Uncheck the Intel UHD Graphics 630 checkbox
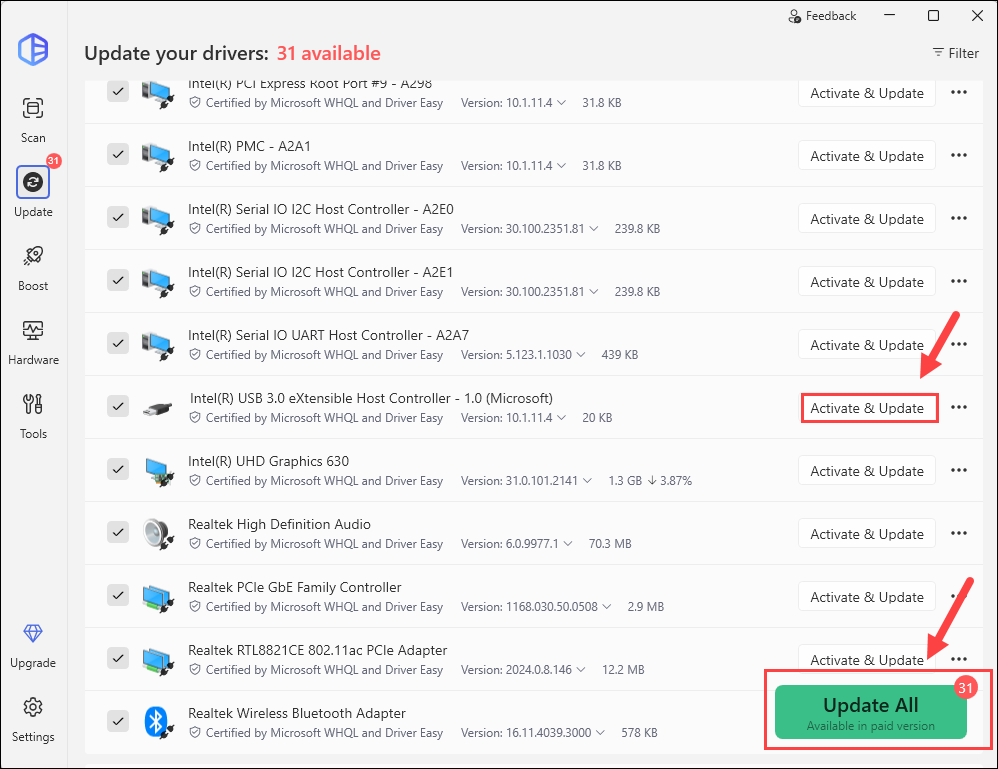This screenshot has height=769, width=998. coord(118,469)
